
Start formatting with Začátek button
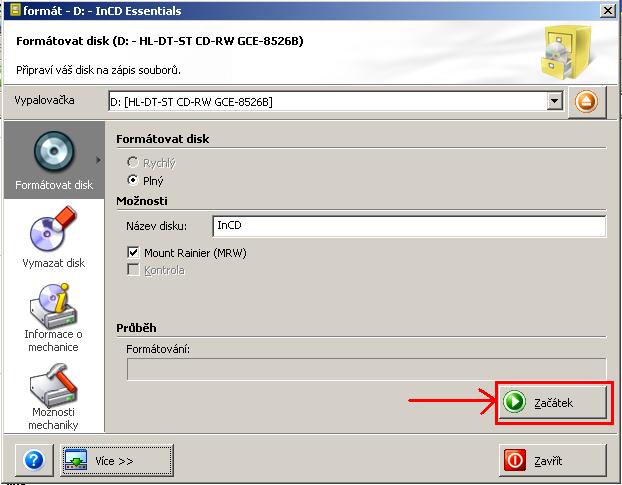(553, 402)
